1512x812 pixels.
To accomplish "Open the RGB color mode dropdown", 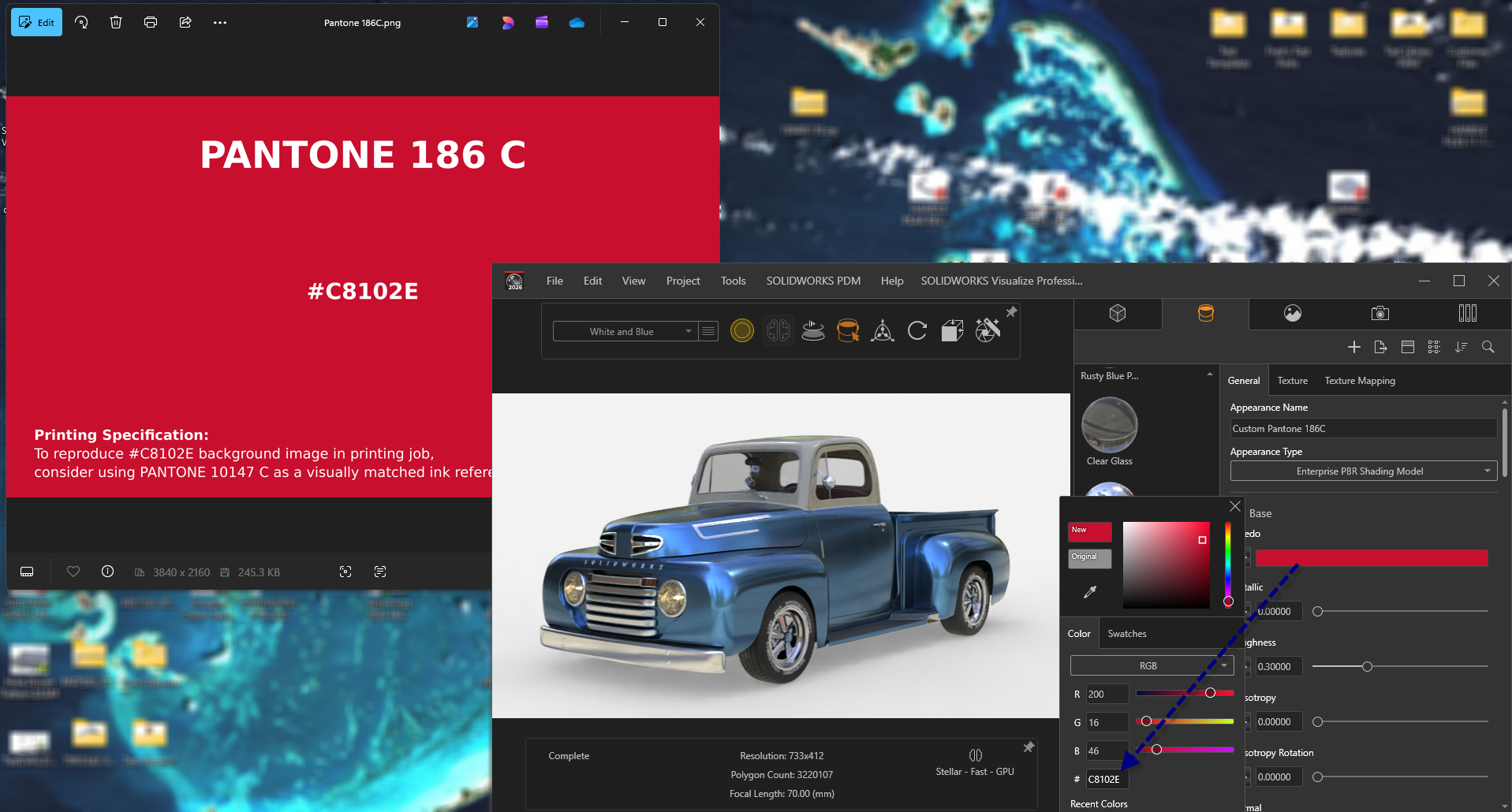I will point(1152,666).
